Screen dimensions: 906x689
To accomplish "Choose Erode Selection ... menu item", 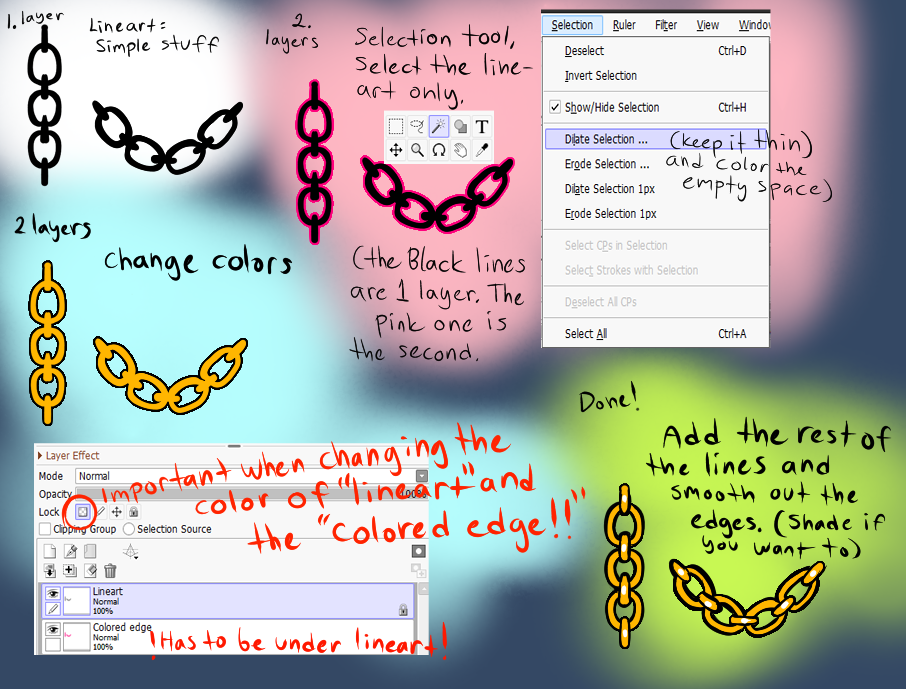I will pos(656,164).
